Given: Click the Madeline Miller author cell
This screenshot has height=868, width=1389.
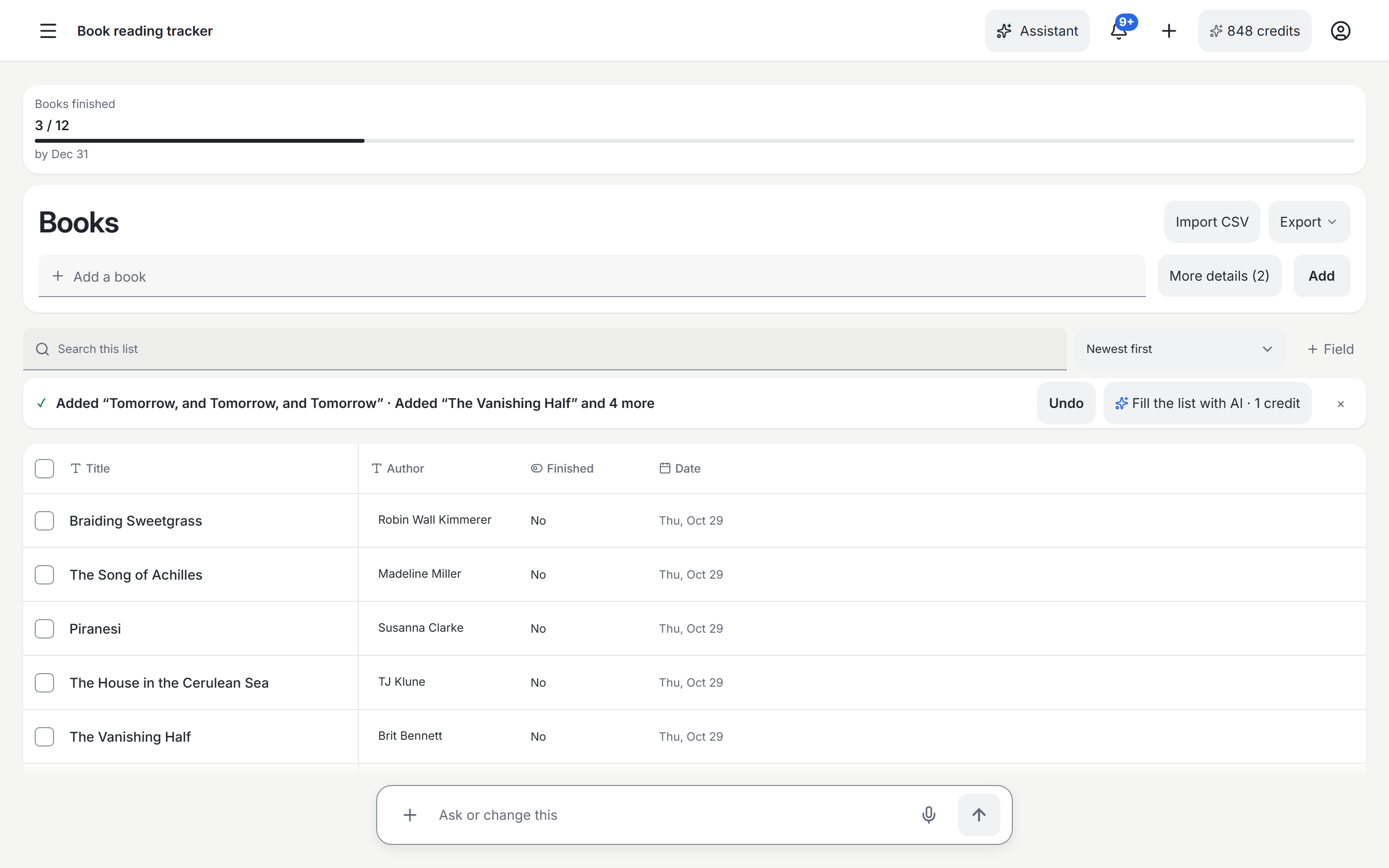Looking at the screenshot, I should 420,573.
